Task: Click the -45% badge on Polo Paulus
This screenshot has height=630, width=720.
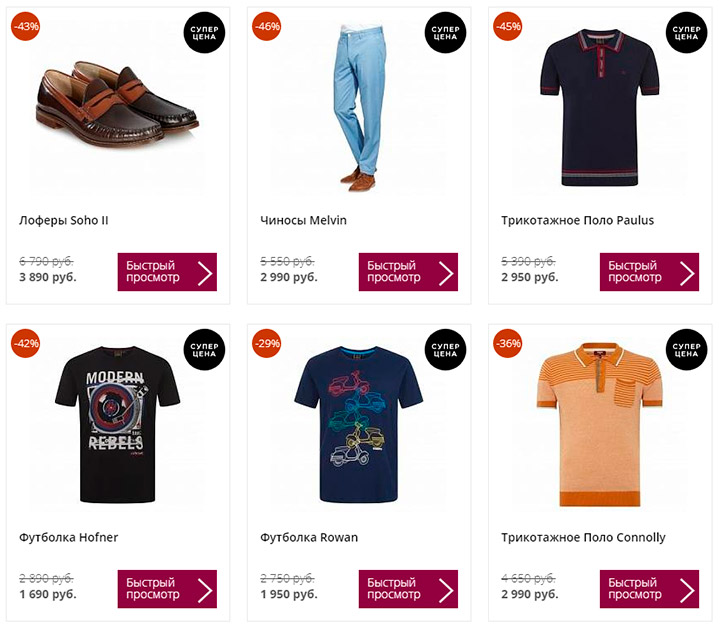Action: pyautogui.click(x=507, y=26)
